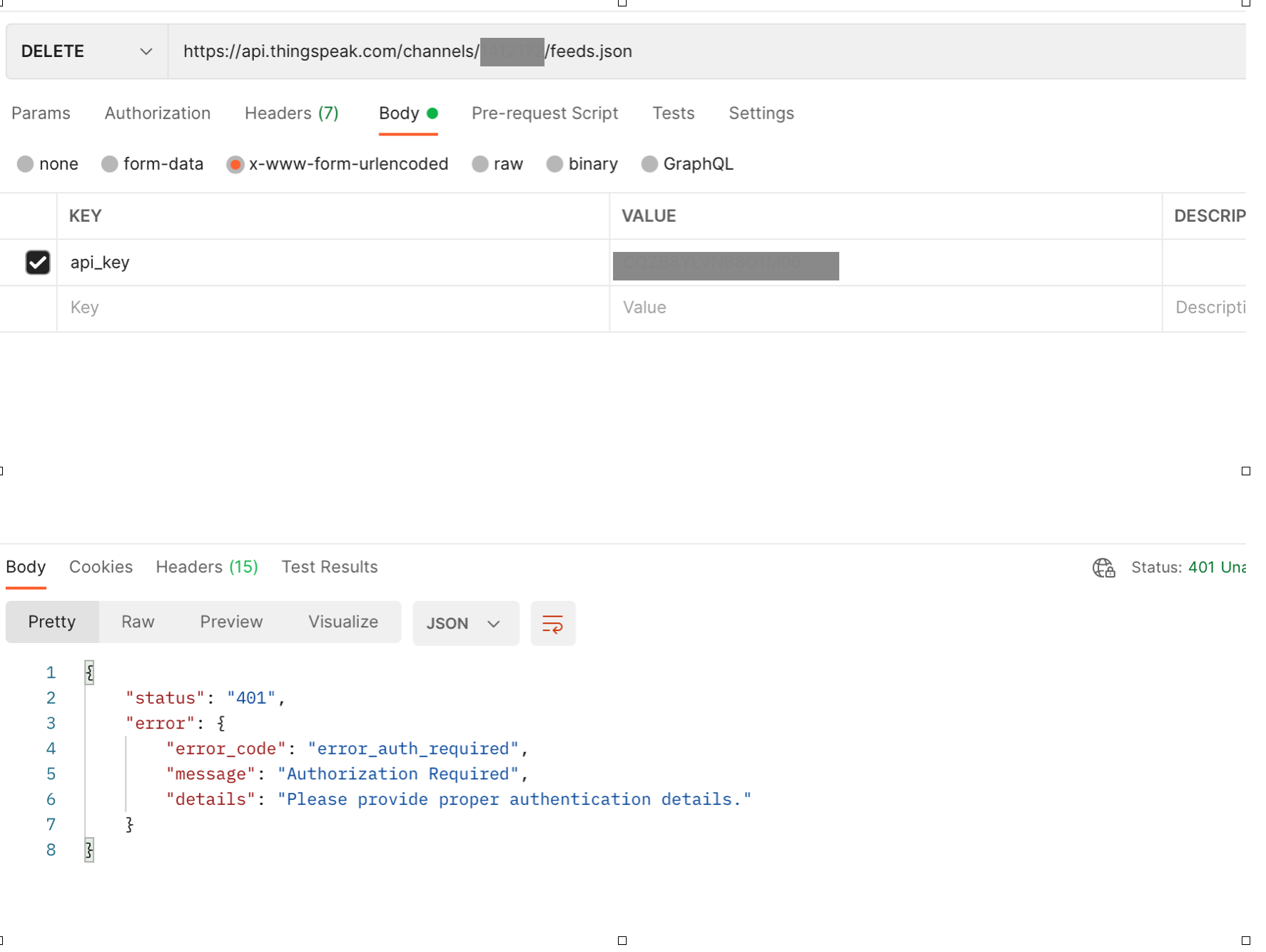This screenshot has height=952, width=1266.
Task: Expand the JSON response format dropdown
Action: 465,624
